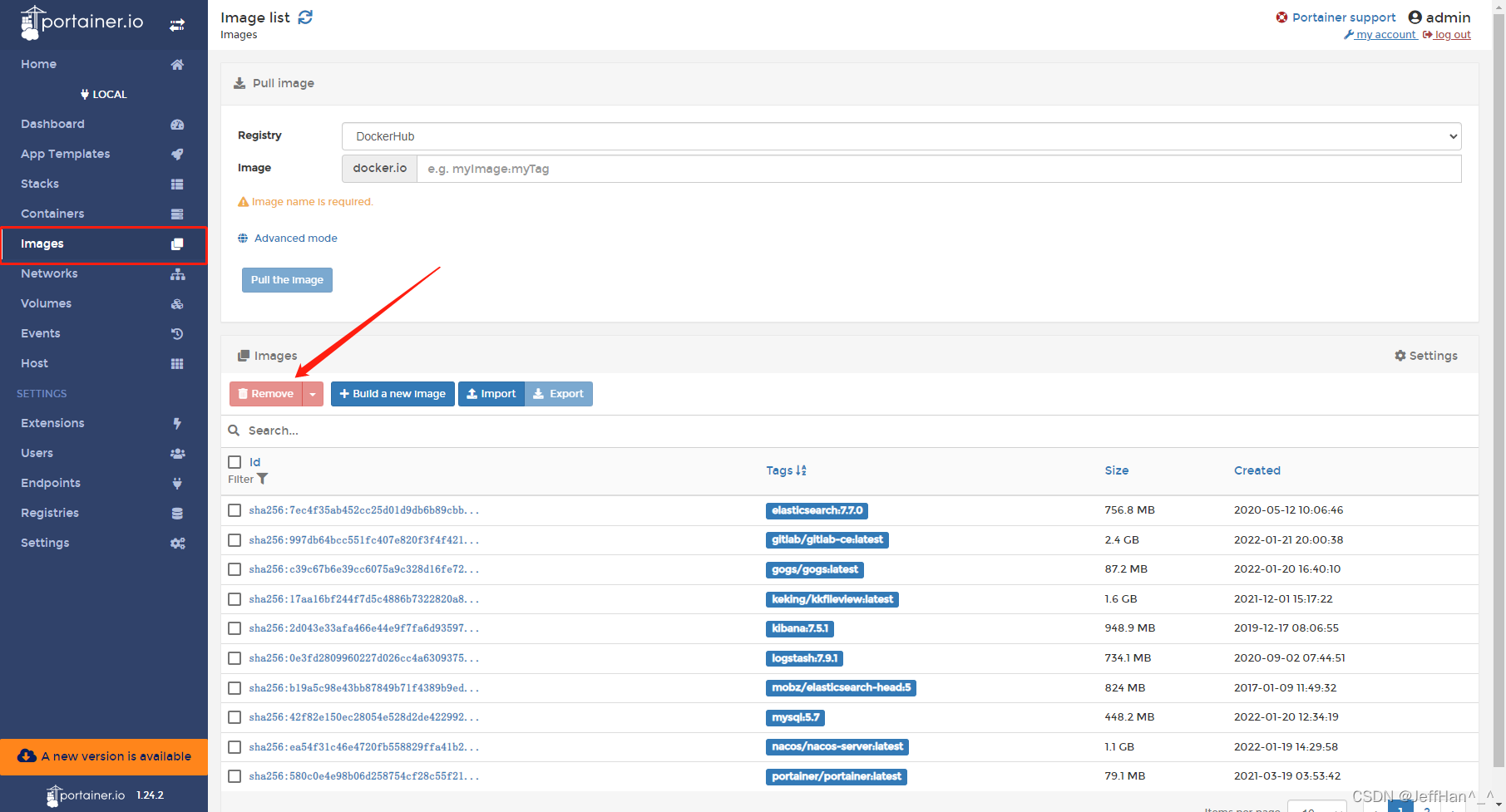Viewport: 1506px width, 812px height.
Task: Sort the table by Size column
Action: (1116, 470)
